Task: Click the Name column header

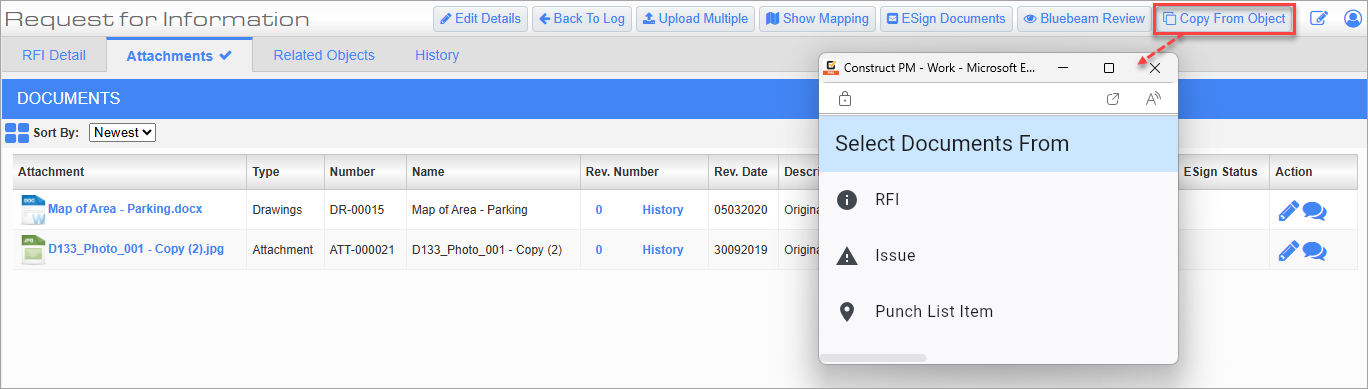Action: 492,172
